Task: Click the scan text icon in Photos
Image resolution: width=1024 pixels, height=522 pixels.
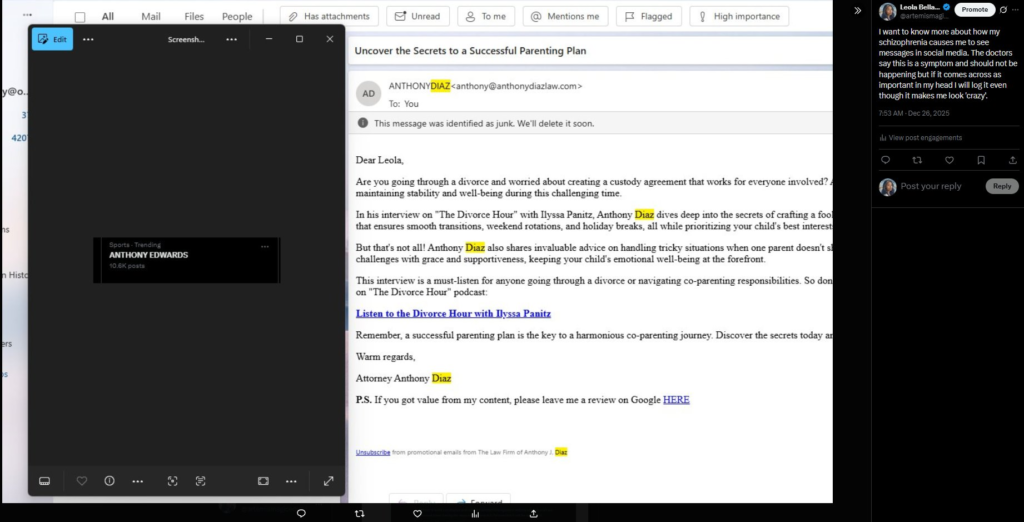Action: [x=200, y=481]
